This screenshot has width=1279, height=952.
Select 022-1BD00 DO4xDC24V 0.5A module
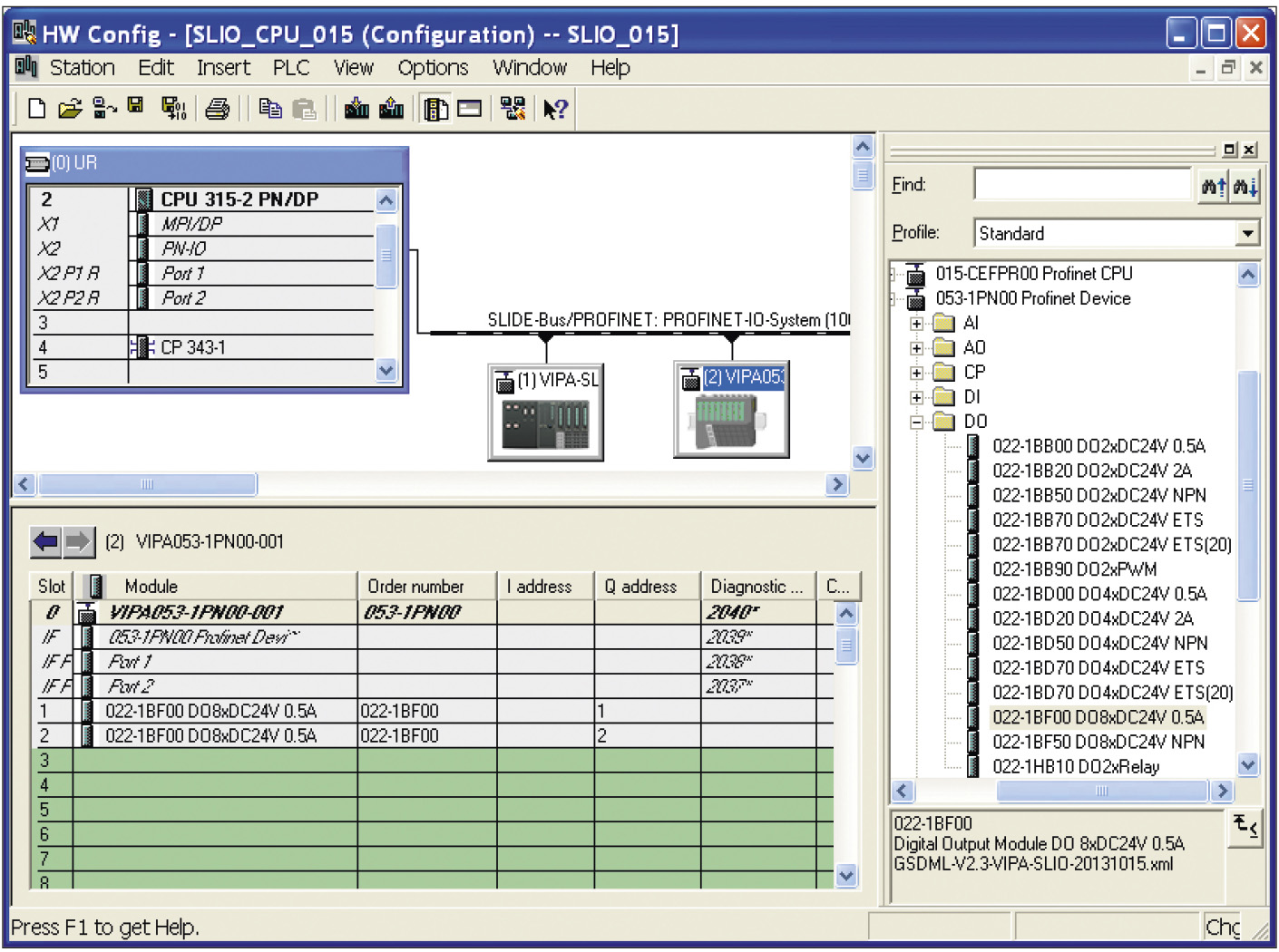click(1099, 594)
